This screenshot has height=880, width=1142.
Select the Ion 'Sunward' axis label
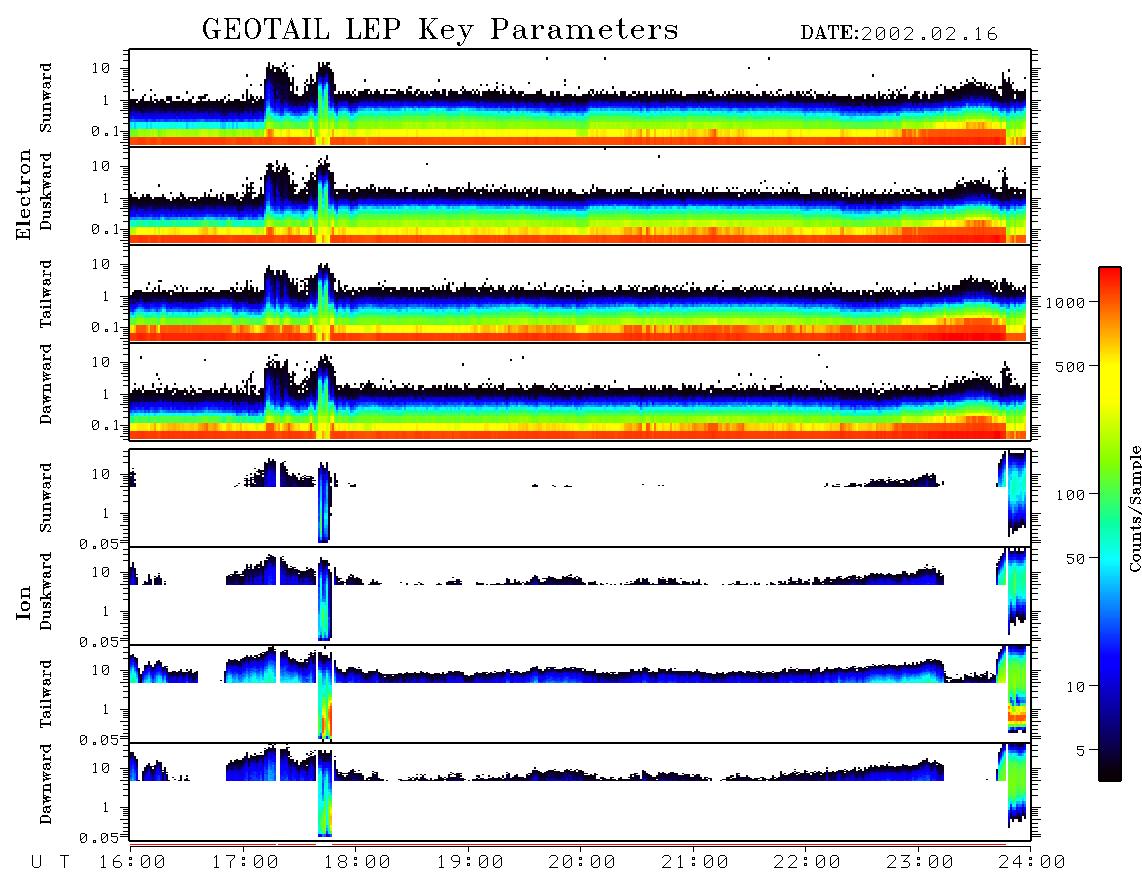tap(46, 498)
